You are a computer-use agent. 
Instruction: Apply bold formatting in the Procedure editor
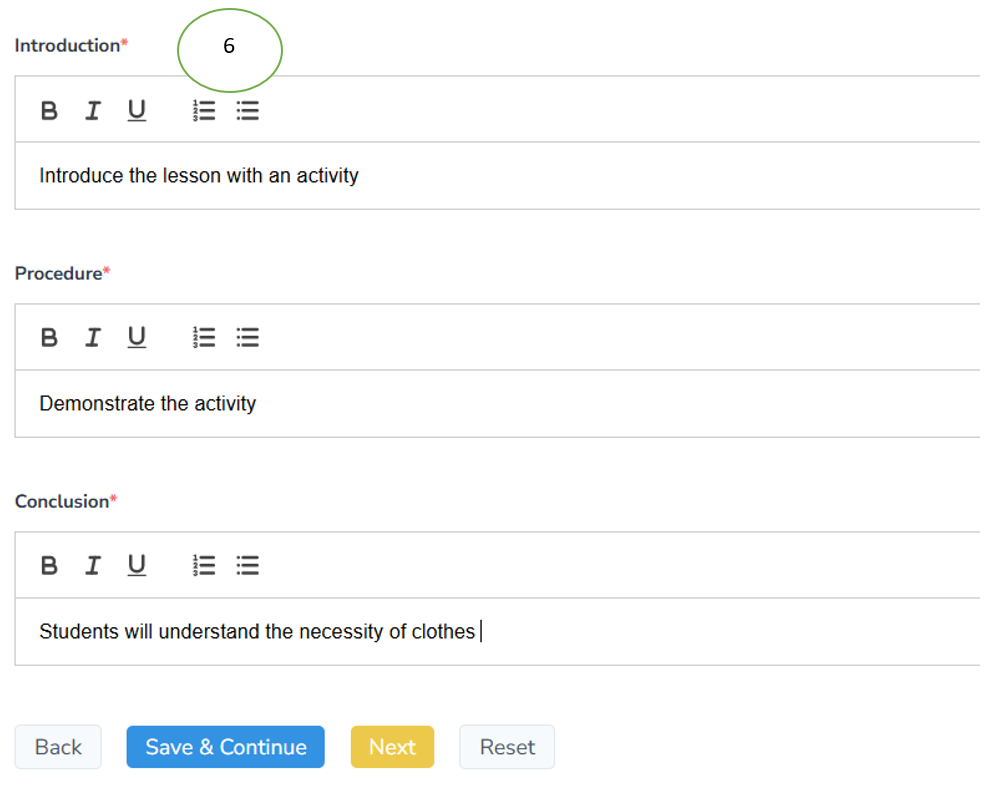pos(49,337)
